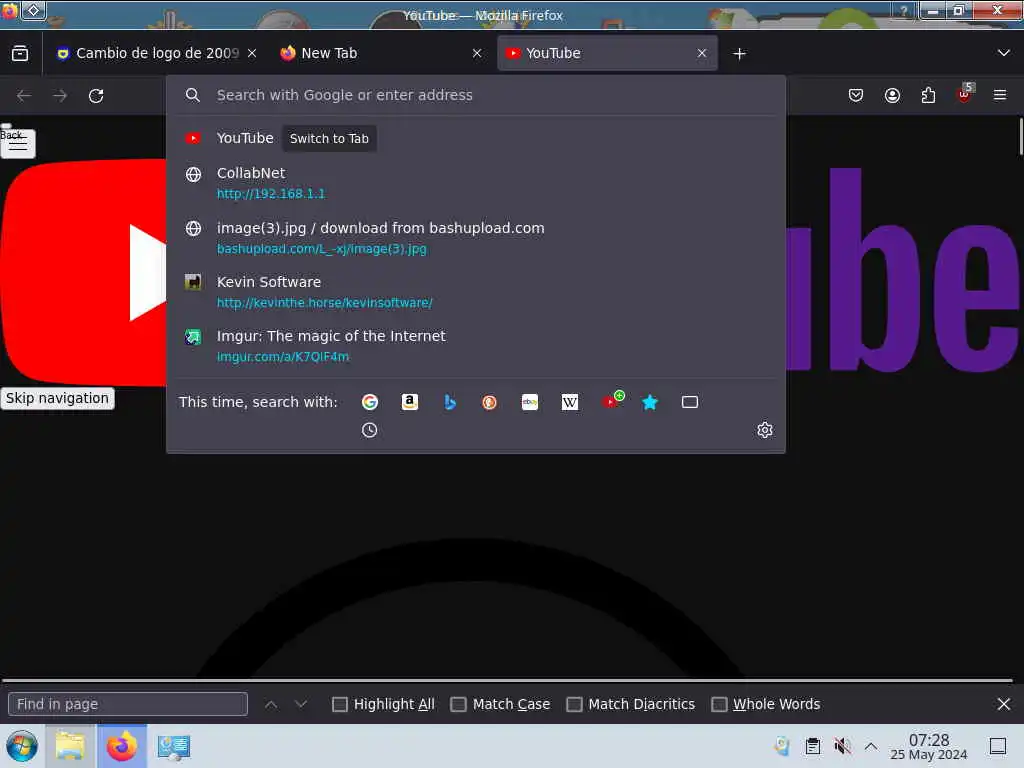This screenshot has height=768, width=1024.
Task: Search this time with Amazon
Action: [x=409, y=402]
